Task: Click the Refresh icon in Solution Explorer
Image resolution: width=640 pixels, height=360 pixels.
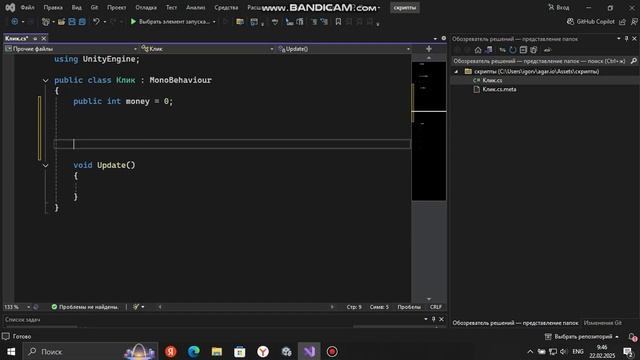Action: (513, 50)
